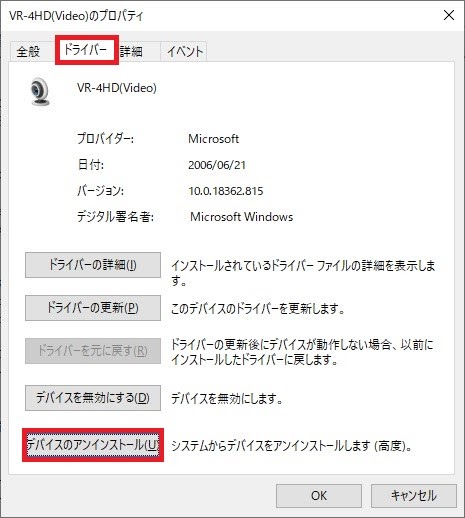Image resolution: width=465 pixels, height=518 pixels.
Task: Click the uninstall description text
Action: click(292, 446)
